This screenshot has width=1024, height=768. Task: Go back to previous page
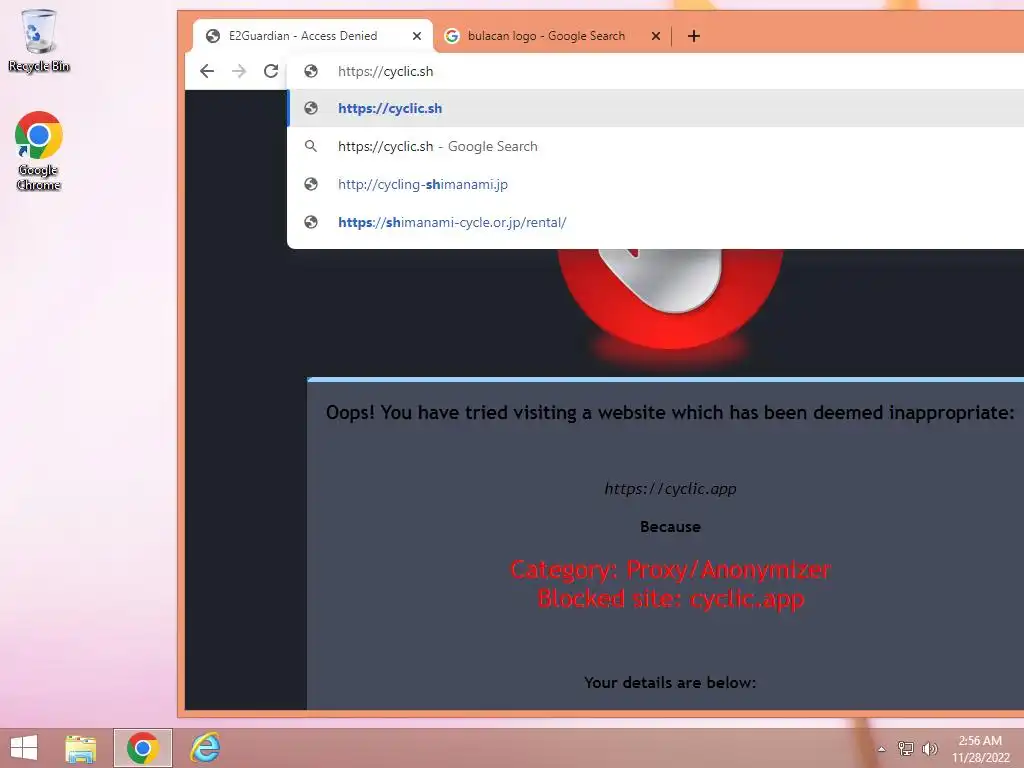(x=207, y=71)
